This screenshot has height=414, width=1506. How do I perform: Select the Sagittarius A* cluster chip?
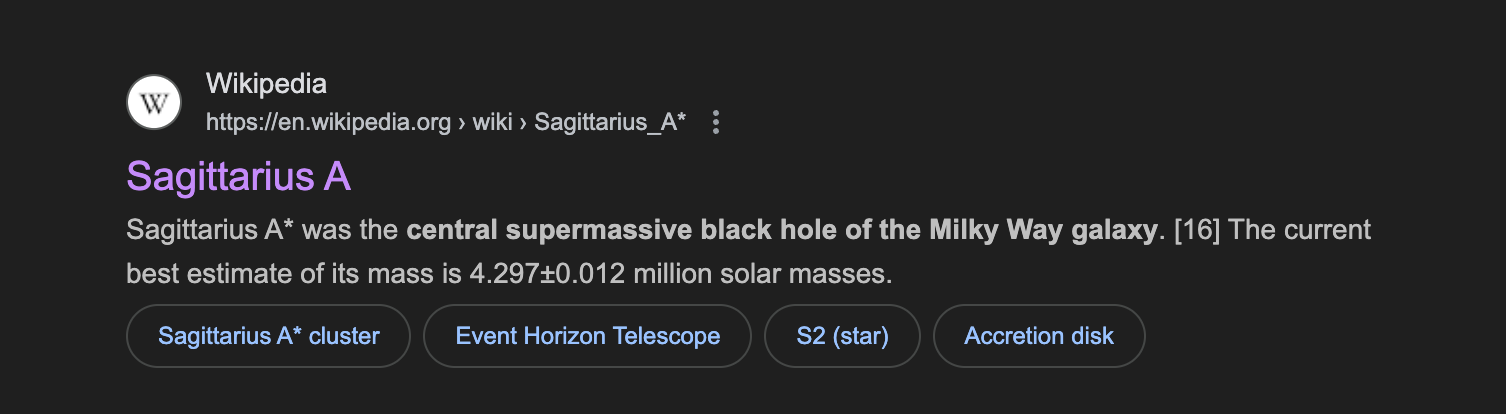tap(268, 336)
